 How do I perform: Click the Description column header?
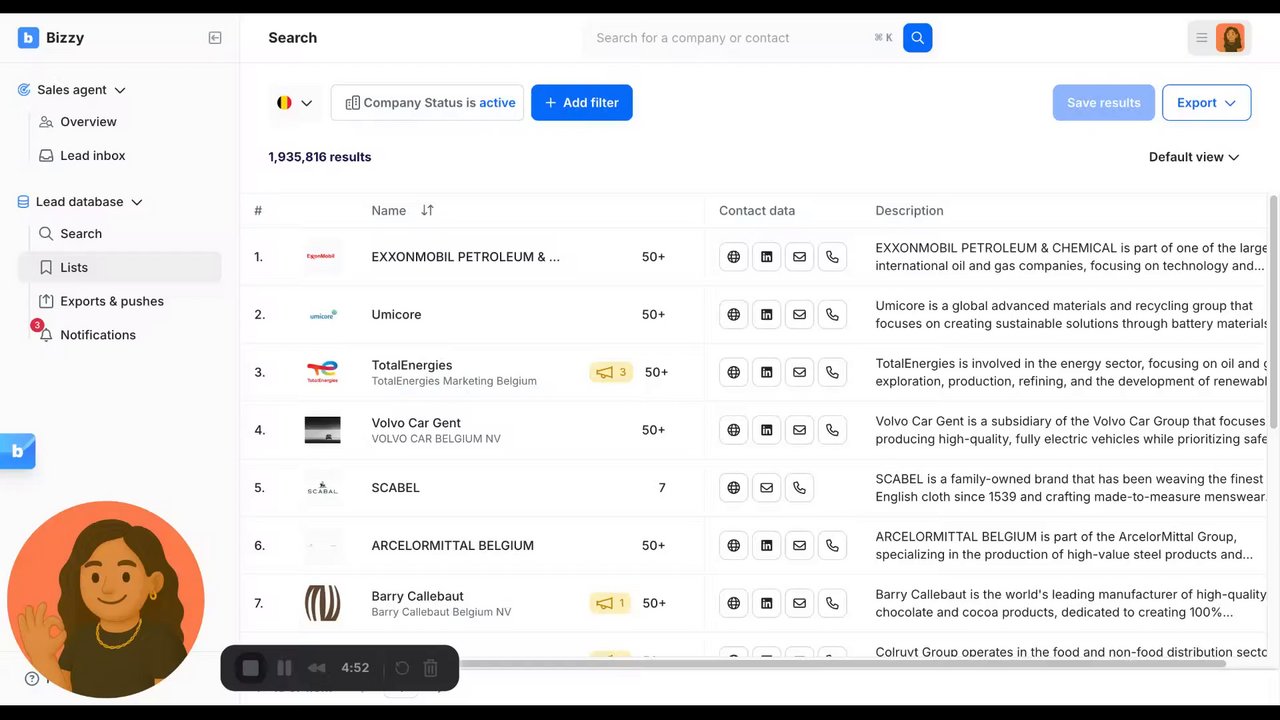pyautogui.click(x=909, y=211)
